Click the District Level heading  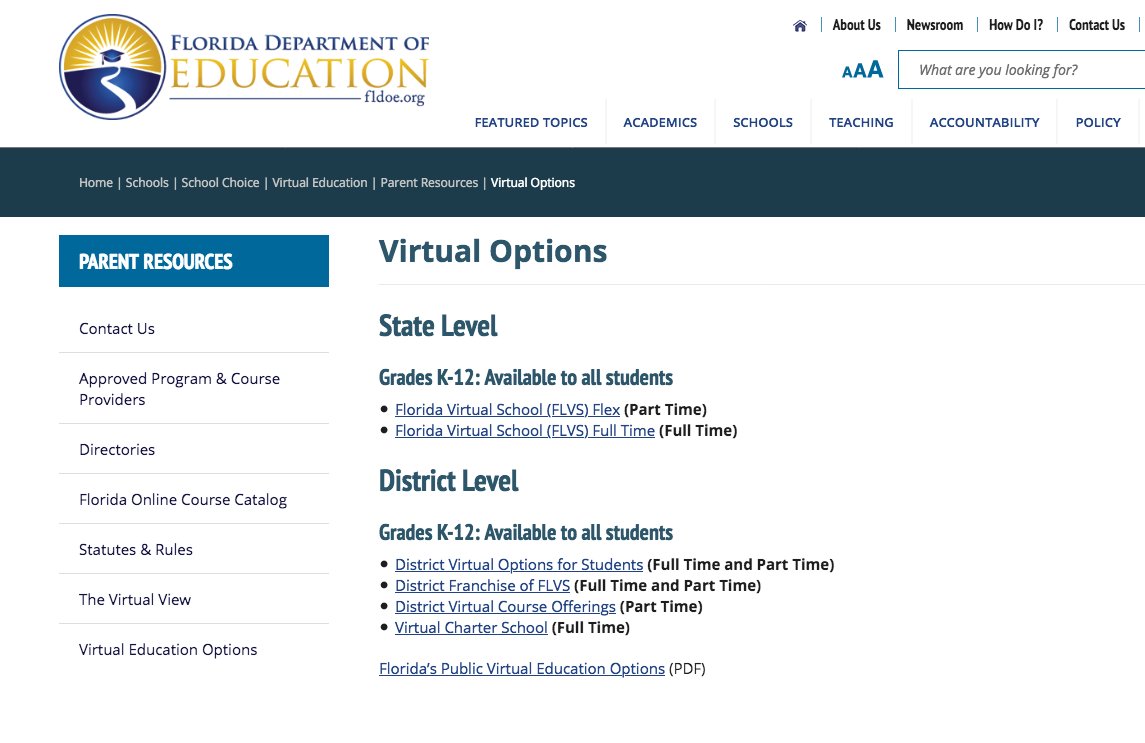point(448,481)
